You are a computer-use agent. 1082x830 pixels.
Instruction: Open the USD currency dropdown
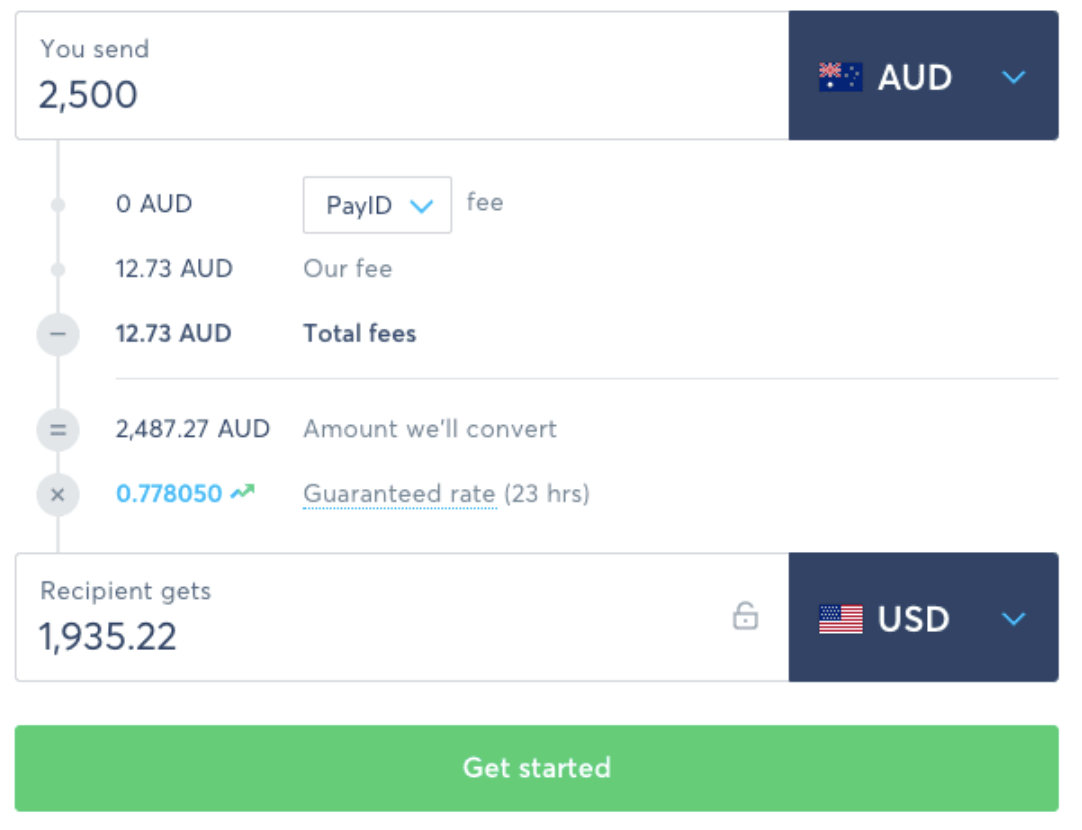pyautogui.click(x=922, y=619)
